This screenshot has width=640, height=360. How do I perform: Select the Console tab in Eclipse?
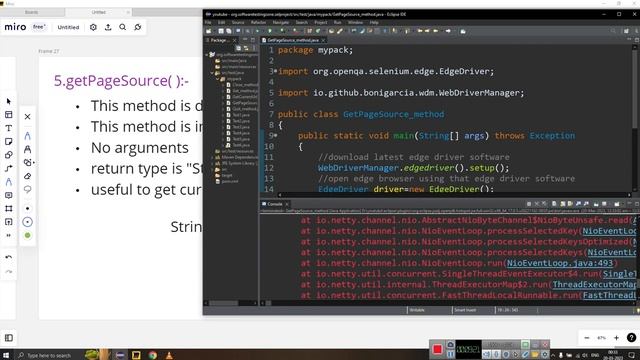click(275, 204)
